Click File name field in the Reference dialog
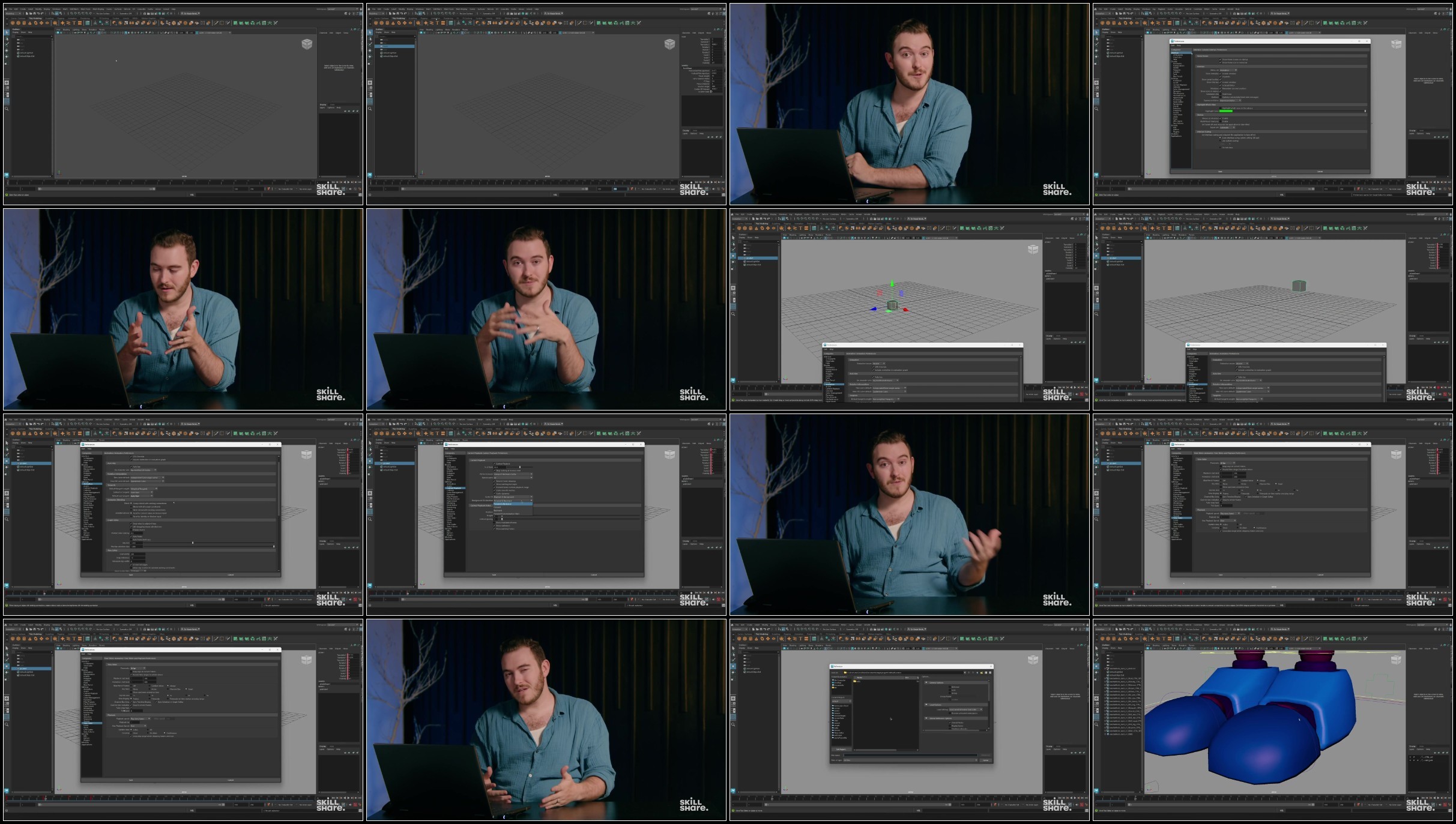Viewport: 1456px width, 824px height. pos(910,755)
